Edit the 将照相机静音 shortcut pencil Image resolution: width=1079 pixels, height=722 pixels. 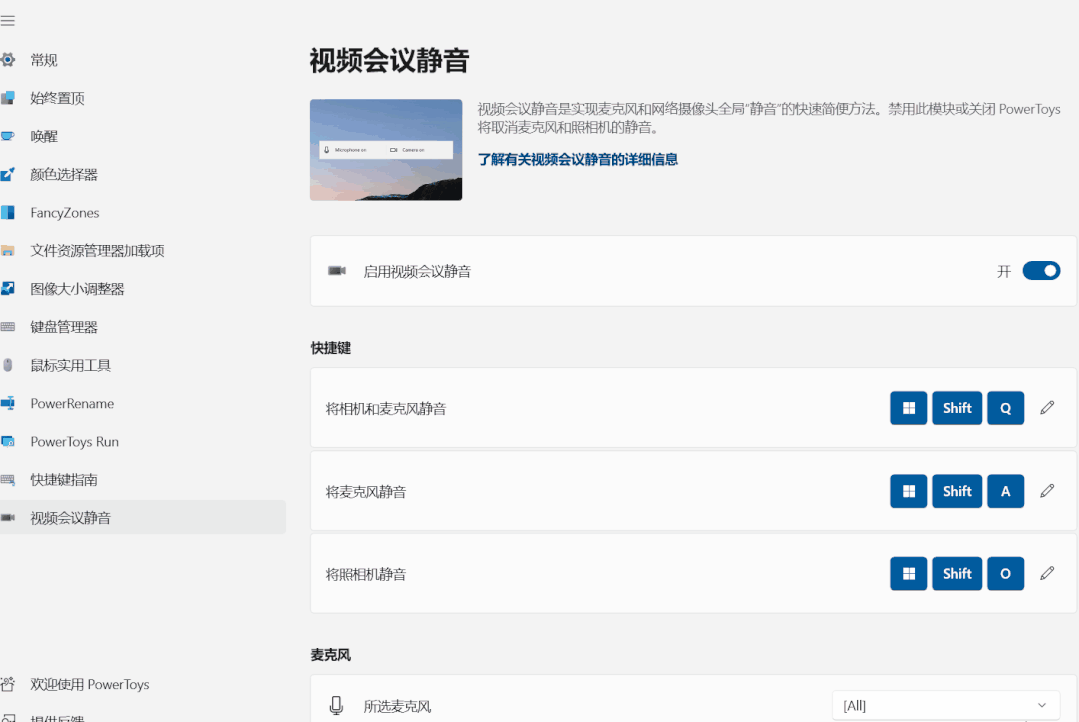click(1047, 573)
